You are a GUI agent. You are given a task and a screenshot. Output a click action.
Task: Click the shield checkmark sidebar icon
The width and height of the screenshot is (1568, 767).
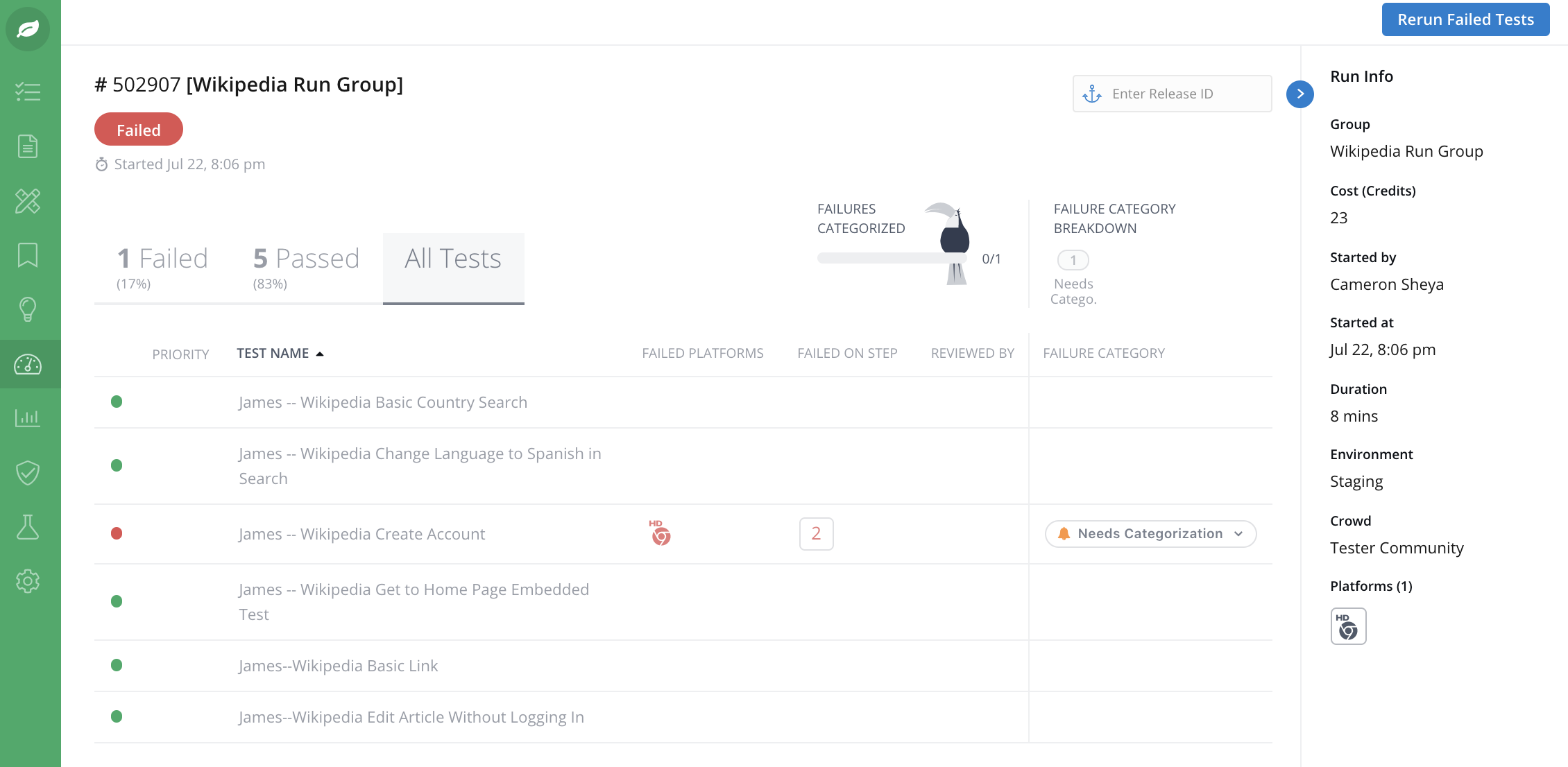pos(28,473)
